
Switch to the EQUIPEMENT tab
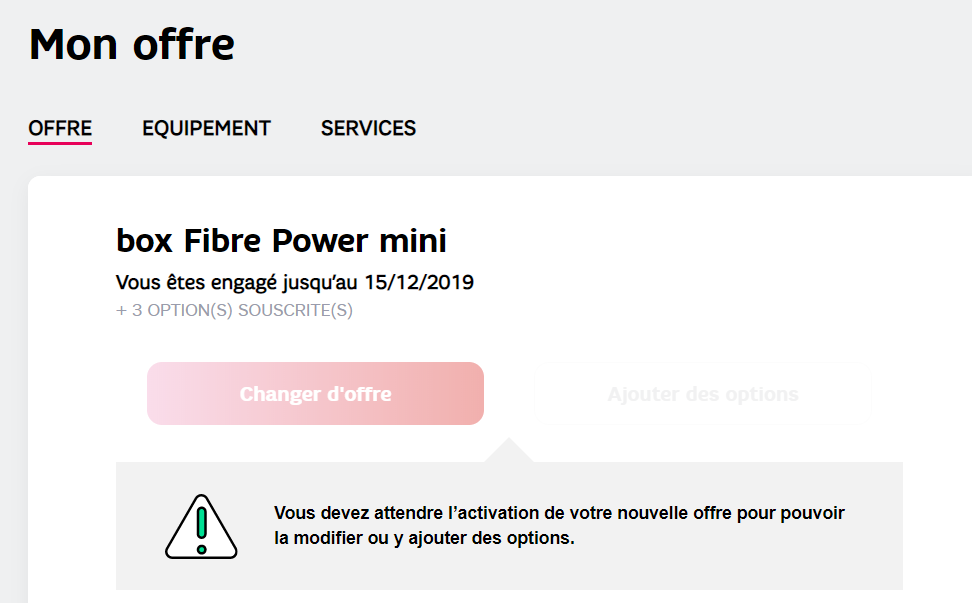(206, 128)
